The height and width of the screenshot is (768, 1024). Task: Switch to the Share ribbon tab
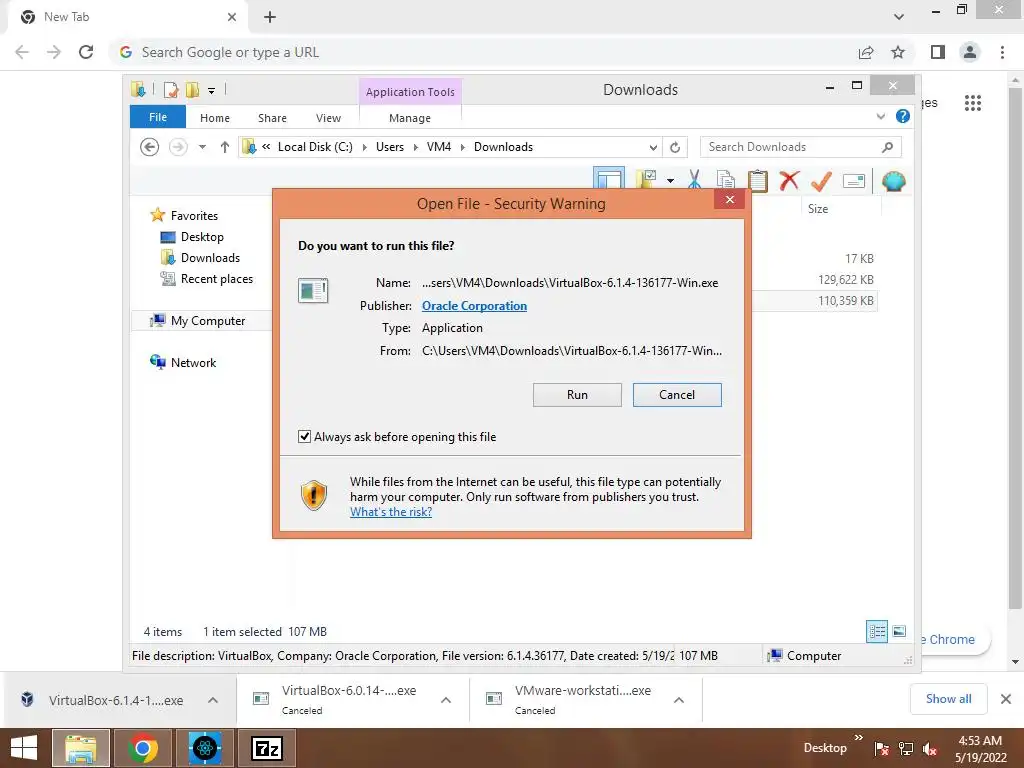coord(272,118)
